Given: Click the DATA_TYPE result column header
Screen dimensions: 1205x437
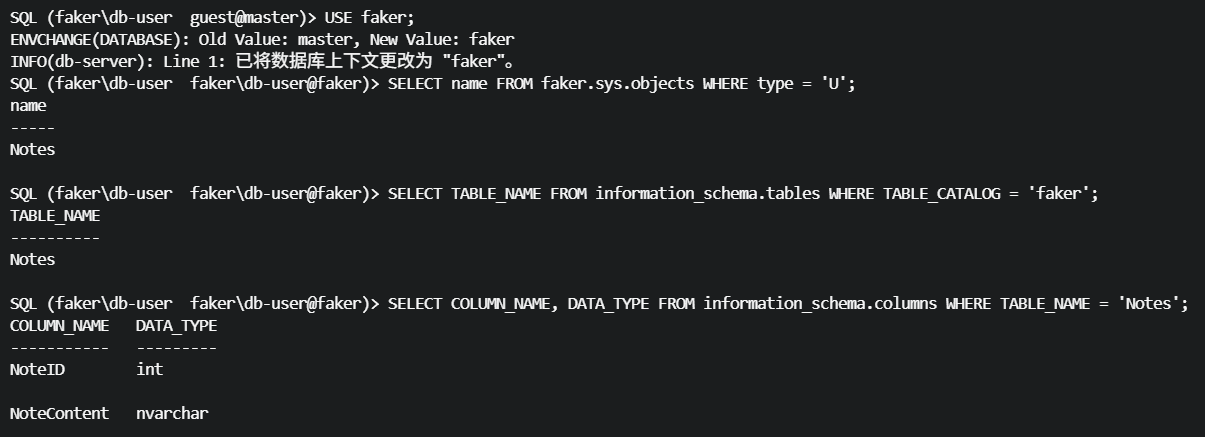Looking at the screenshot, I should coord(176,326).
